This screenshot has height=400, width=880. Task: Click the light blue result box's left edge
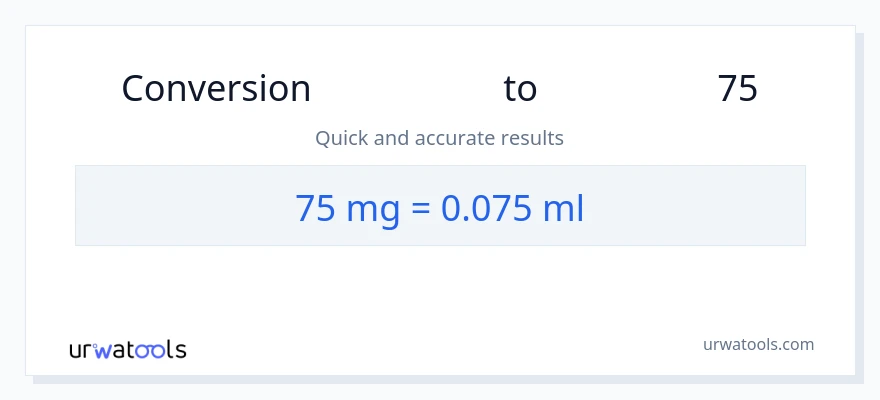(x=77, y=205)
